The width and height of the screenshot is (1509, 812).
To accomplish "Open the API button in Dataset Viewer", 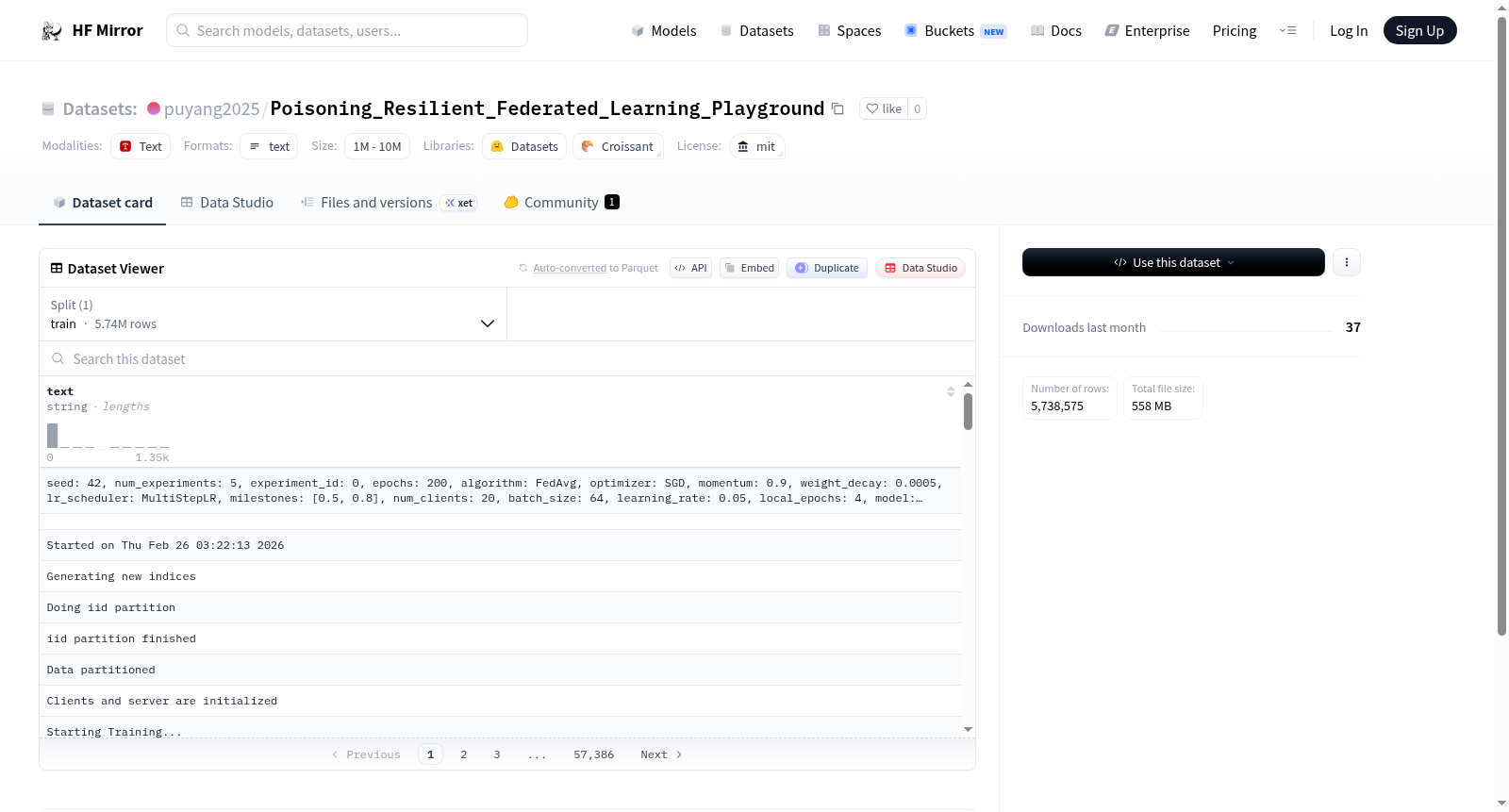I will tap(690, 268).
